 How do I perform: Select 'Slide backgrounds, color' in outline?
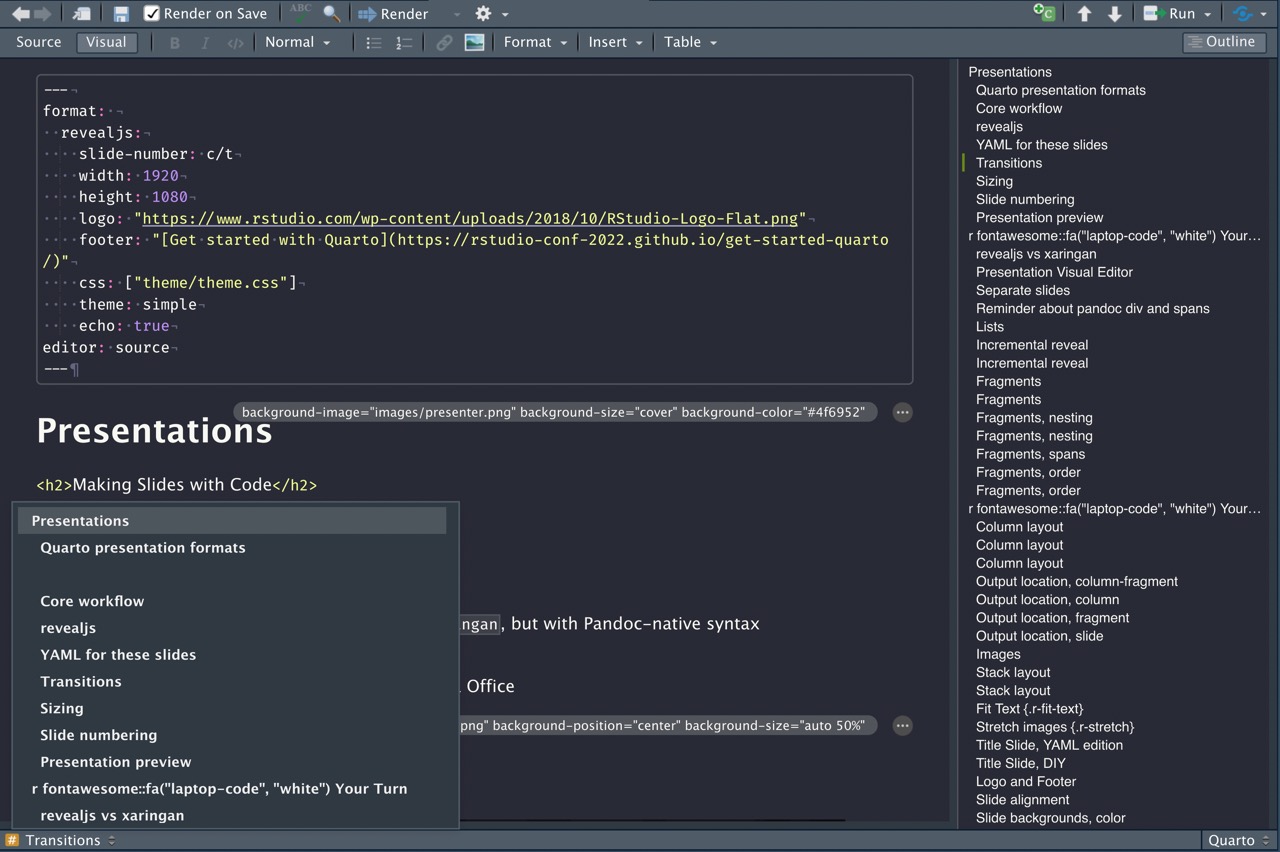1050,818
